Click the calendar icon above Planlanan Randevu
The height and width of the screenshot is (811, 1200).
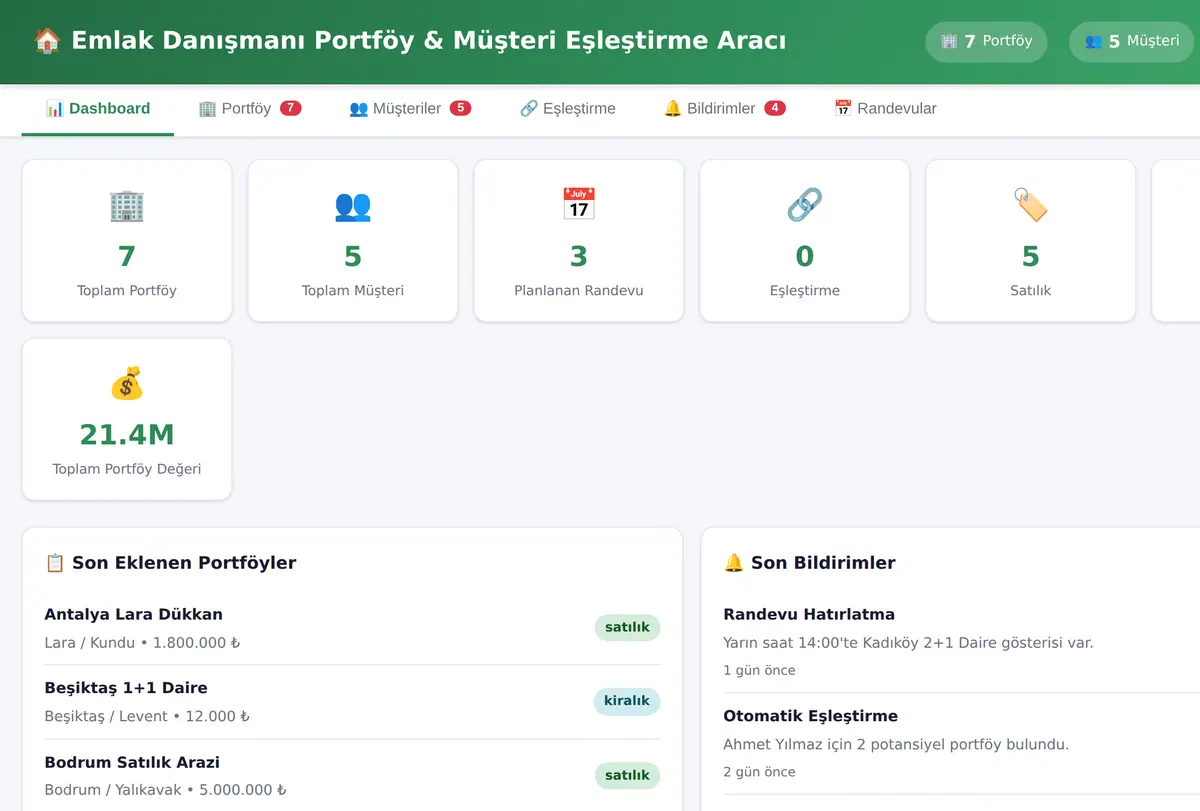(x=579, y=205)
